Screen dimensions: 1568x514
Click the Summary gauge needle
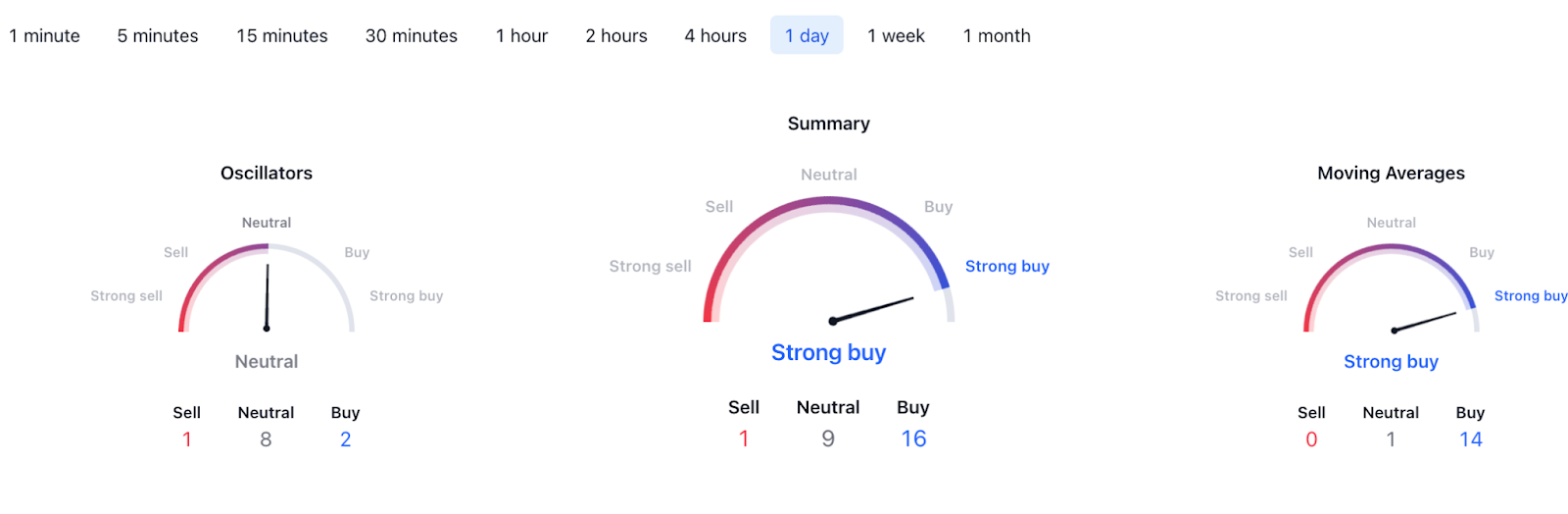872,310
